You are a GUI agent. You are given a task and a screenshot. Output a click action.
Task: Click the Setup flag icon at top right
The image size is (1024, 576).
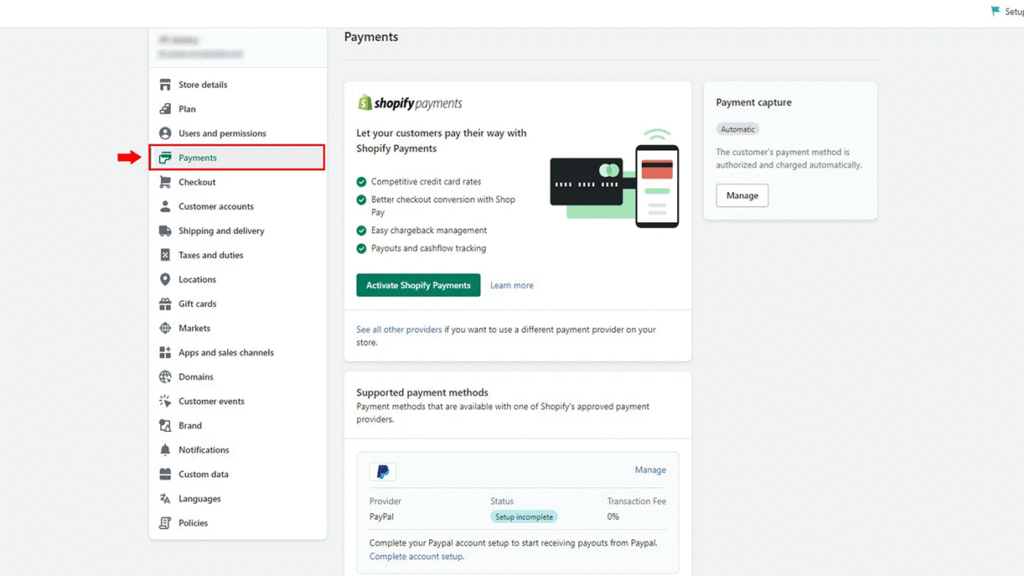995,11
